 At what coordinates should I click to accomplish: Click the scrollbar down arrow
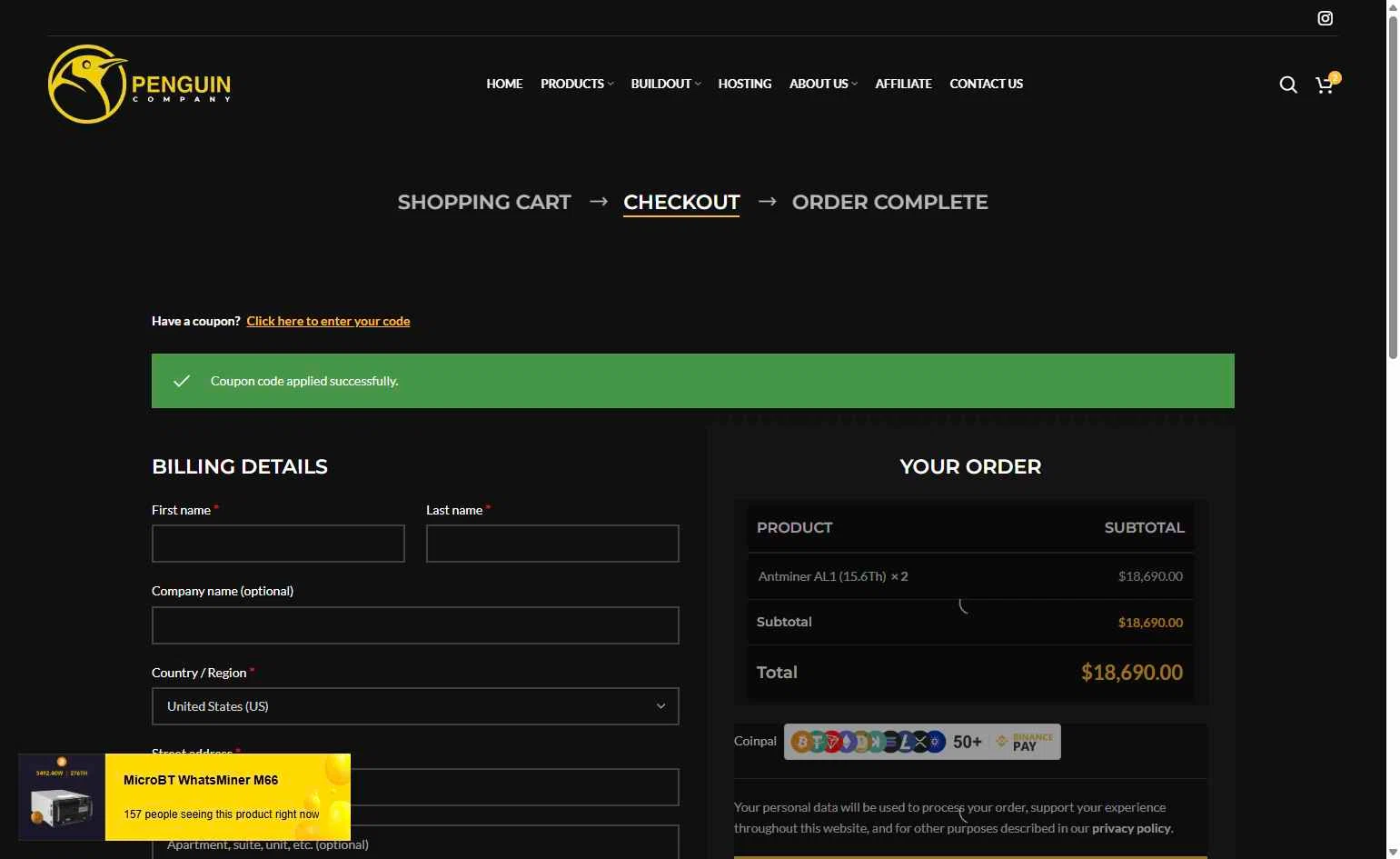1393,852
